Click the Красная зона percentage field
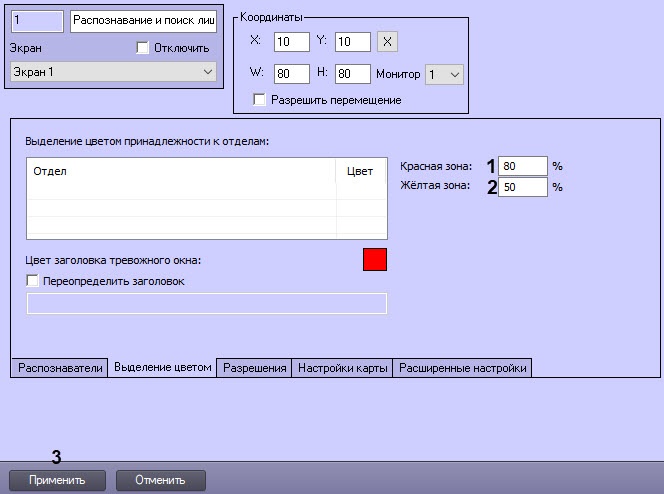664x494 pixels. pos(522,166)
